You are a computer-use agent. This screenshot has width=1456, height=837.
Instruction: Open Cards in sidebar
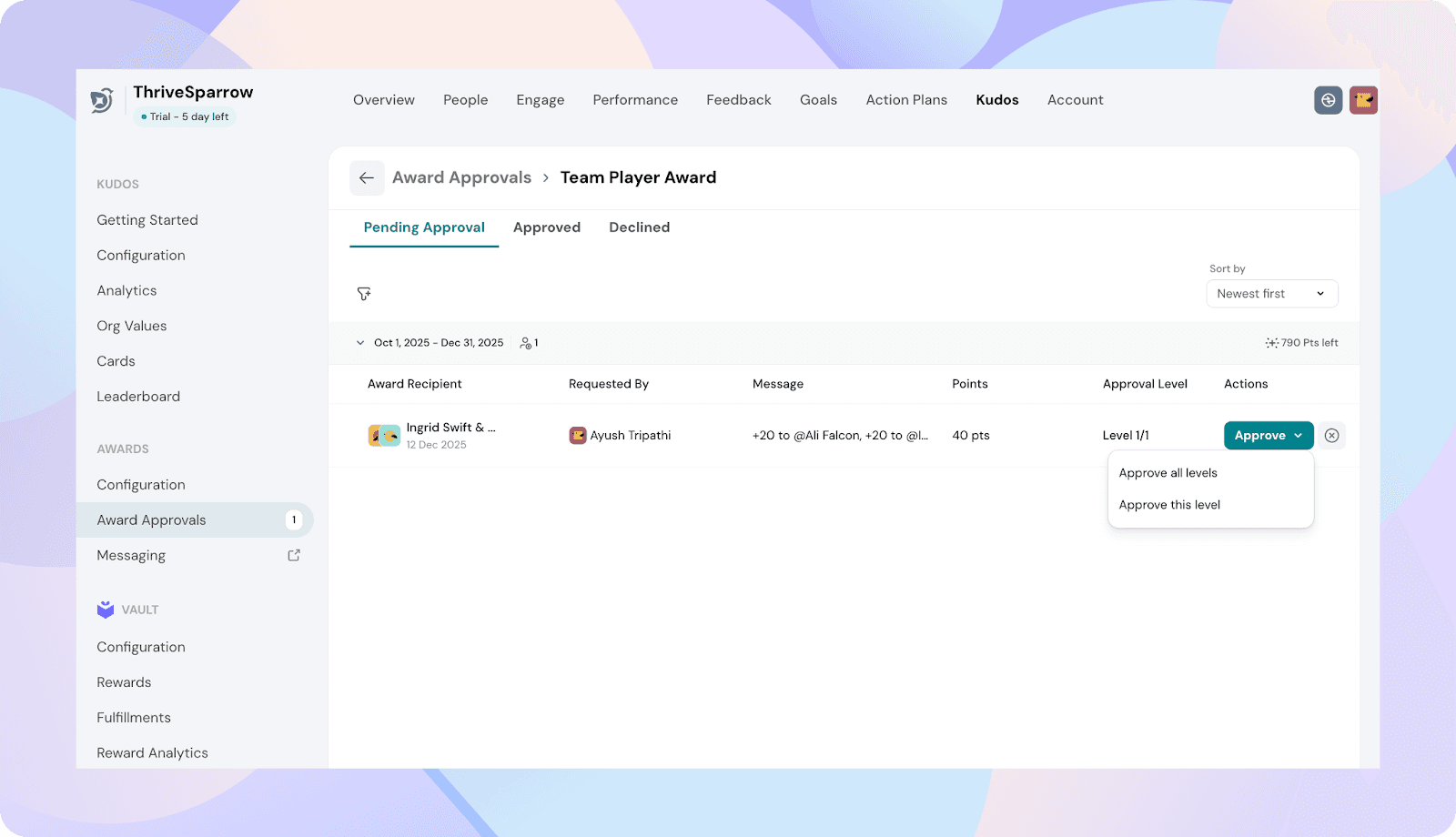pyautogui.click(x=116, y=361)
